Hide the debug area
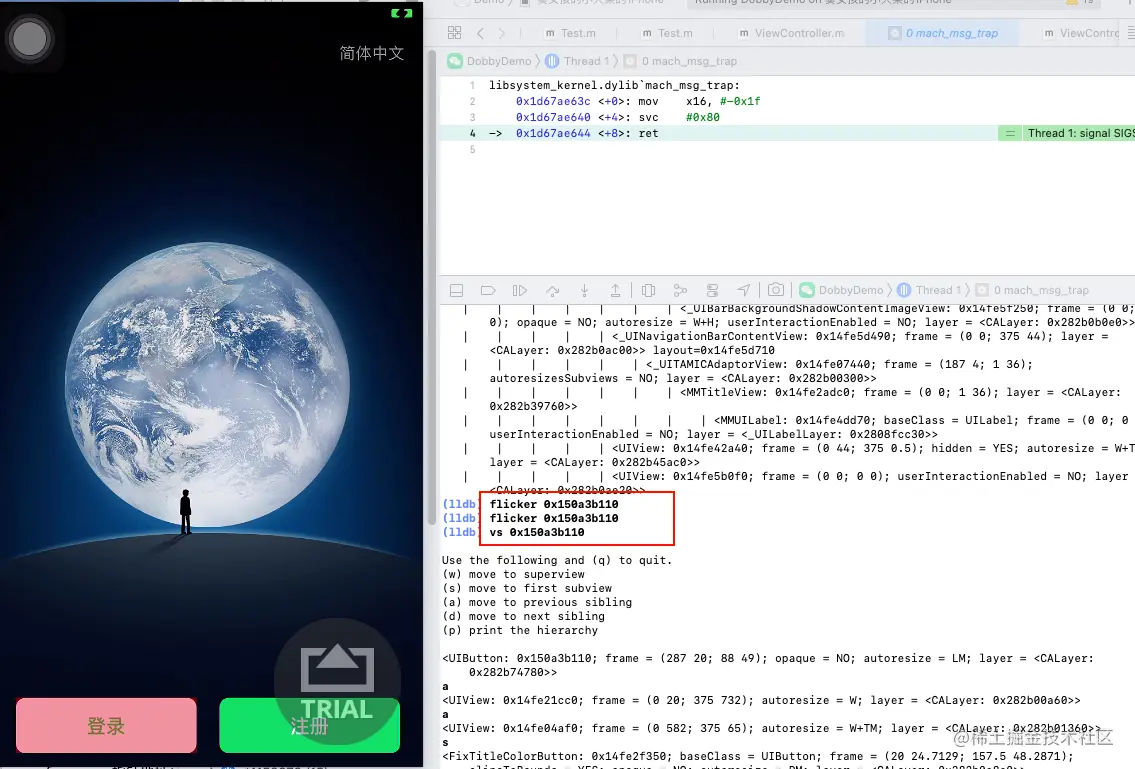The width and height of the screenshot is (1135, 769). pyautogui.click(x=456, y=290)
